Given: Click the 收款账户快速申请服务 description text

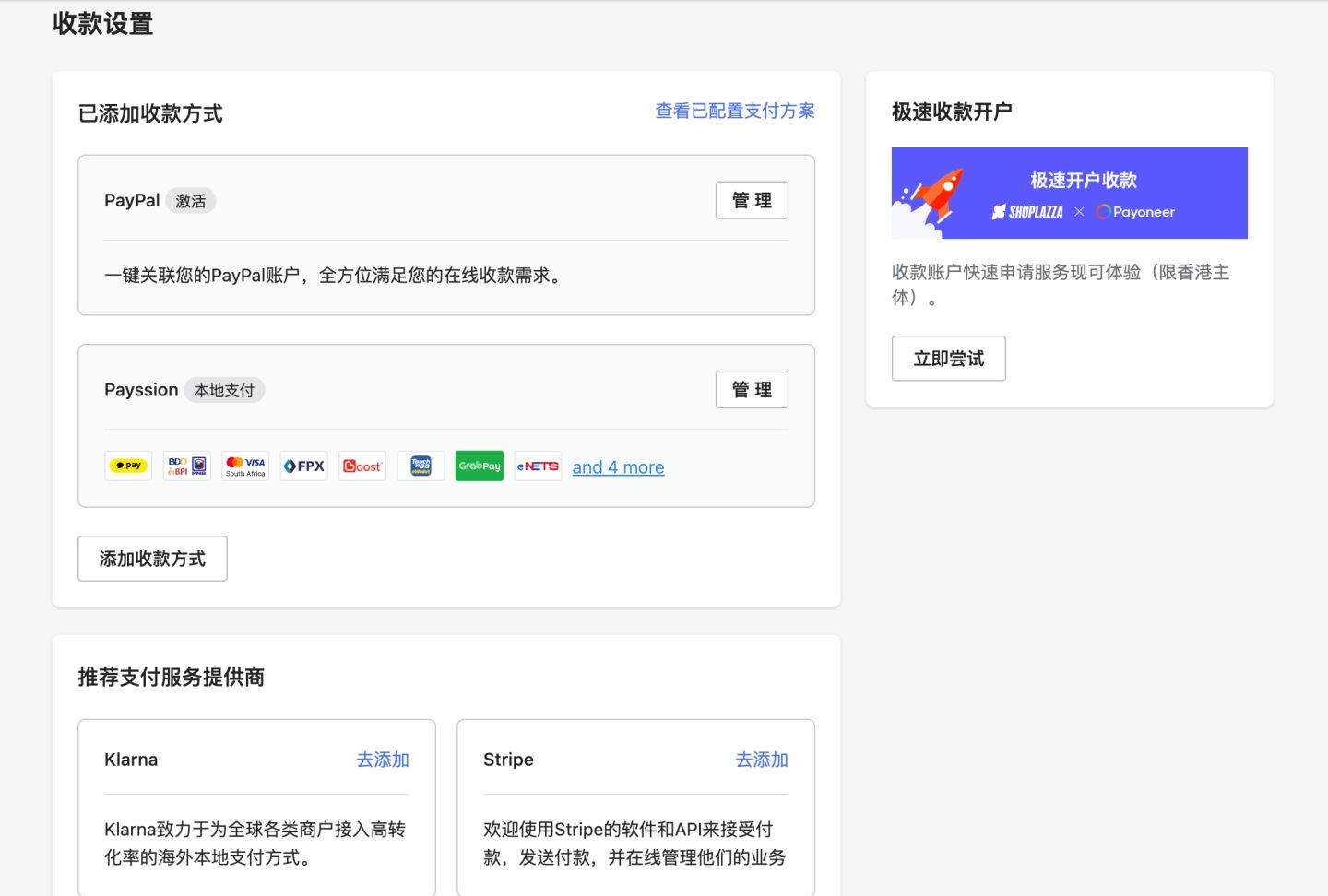Looking at the screenshot, I should (1061, 285).
